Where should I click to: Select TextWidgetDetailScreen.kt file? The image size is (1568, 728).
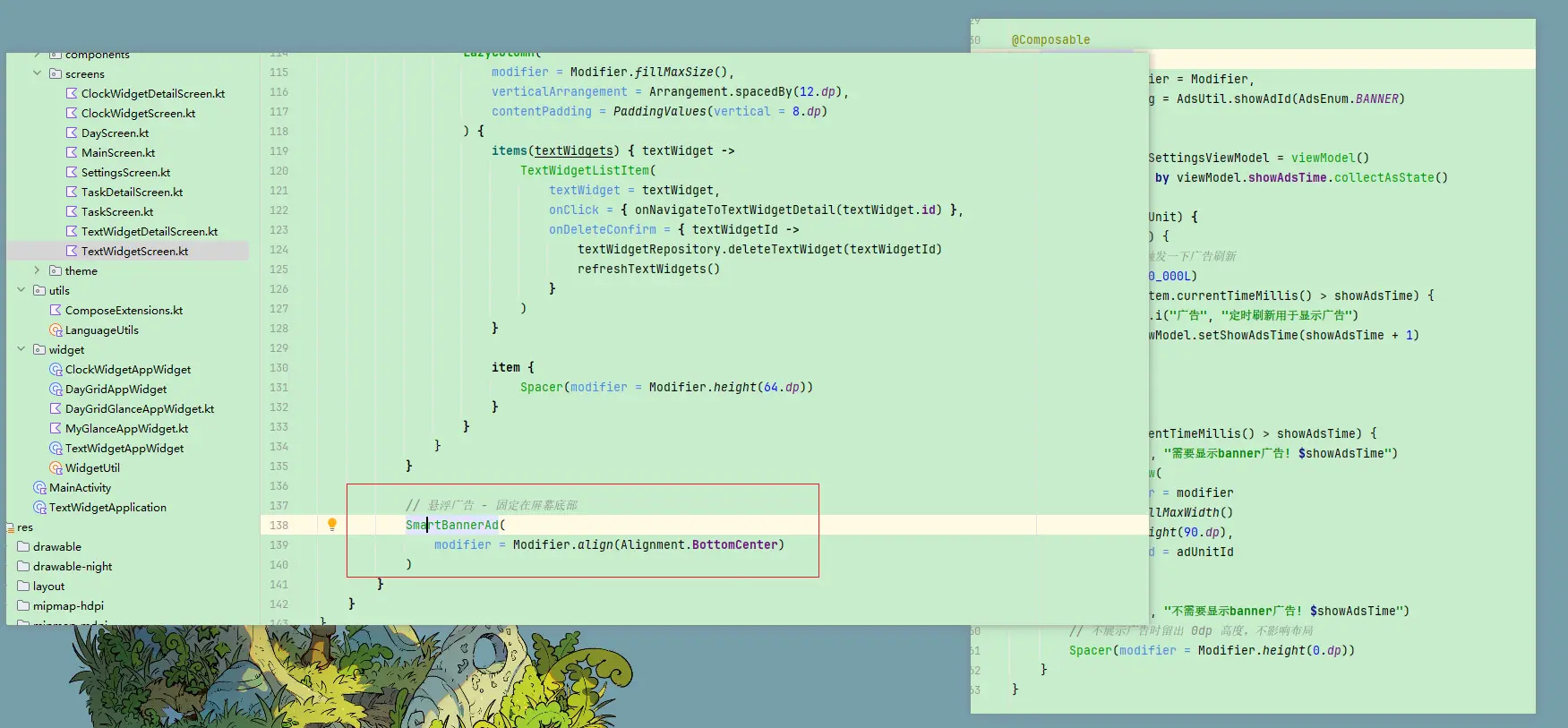coord(149,232)
